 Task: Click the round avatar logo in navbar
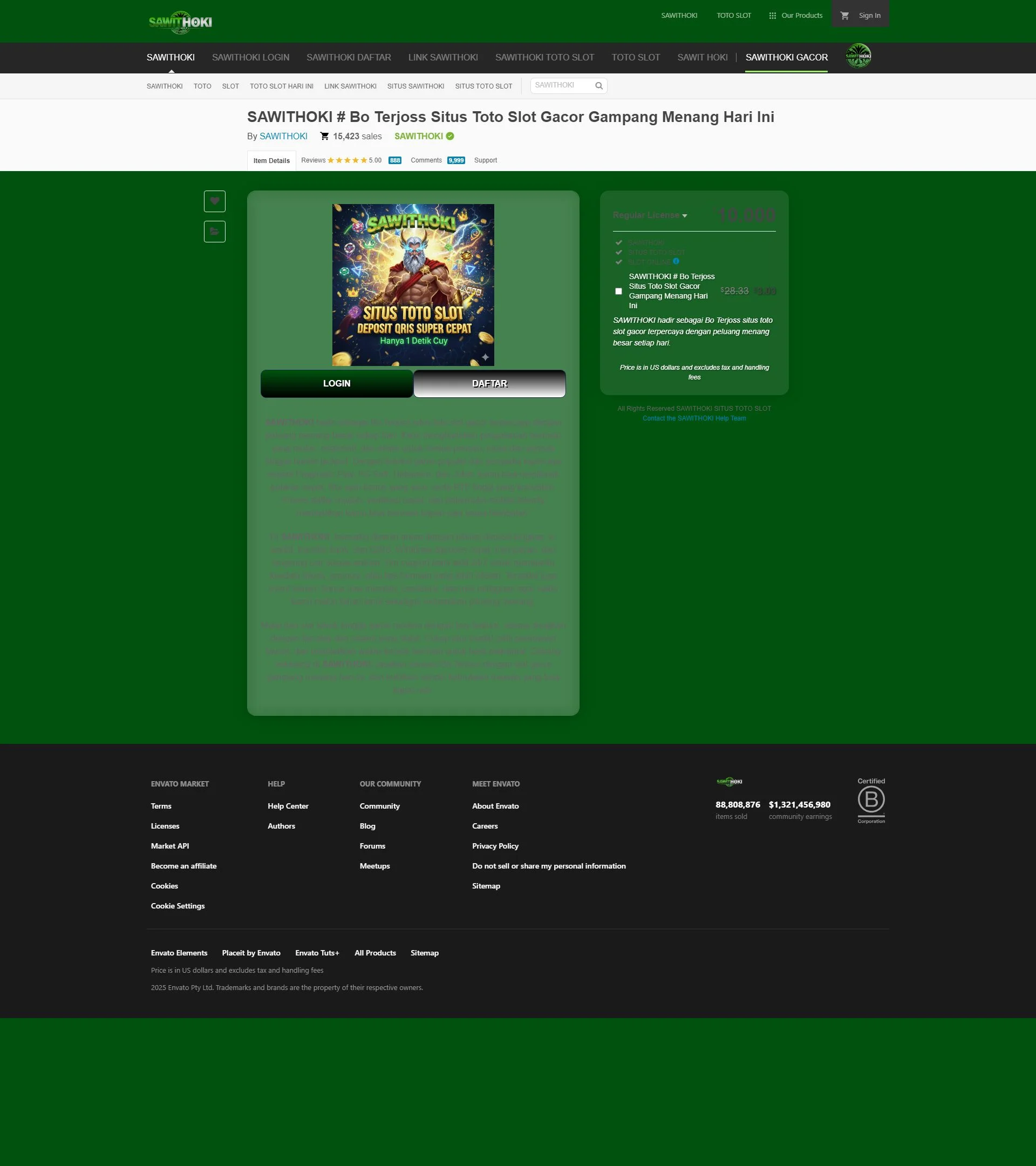point(857,56)
